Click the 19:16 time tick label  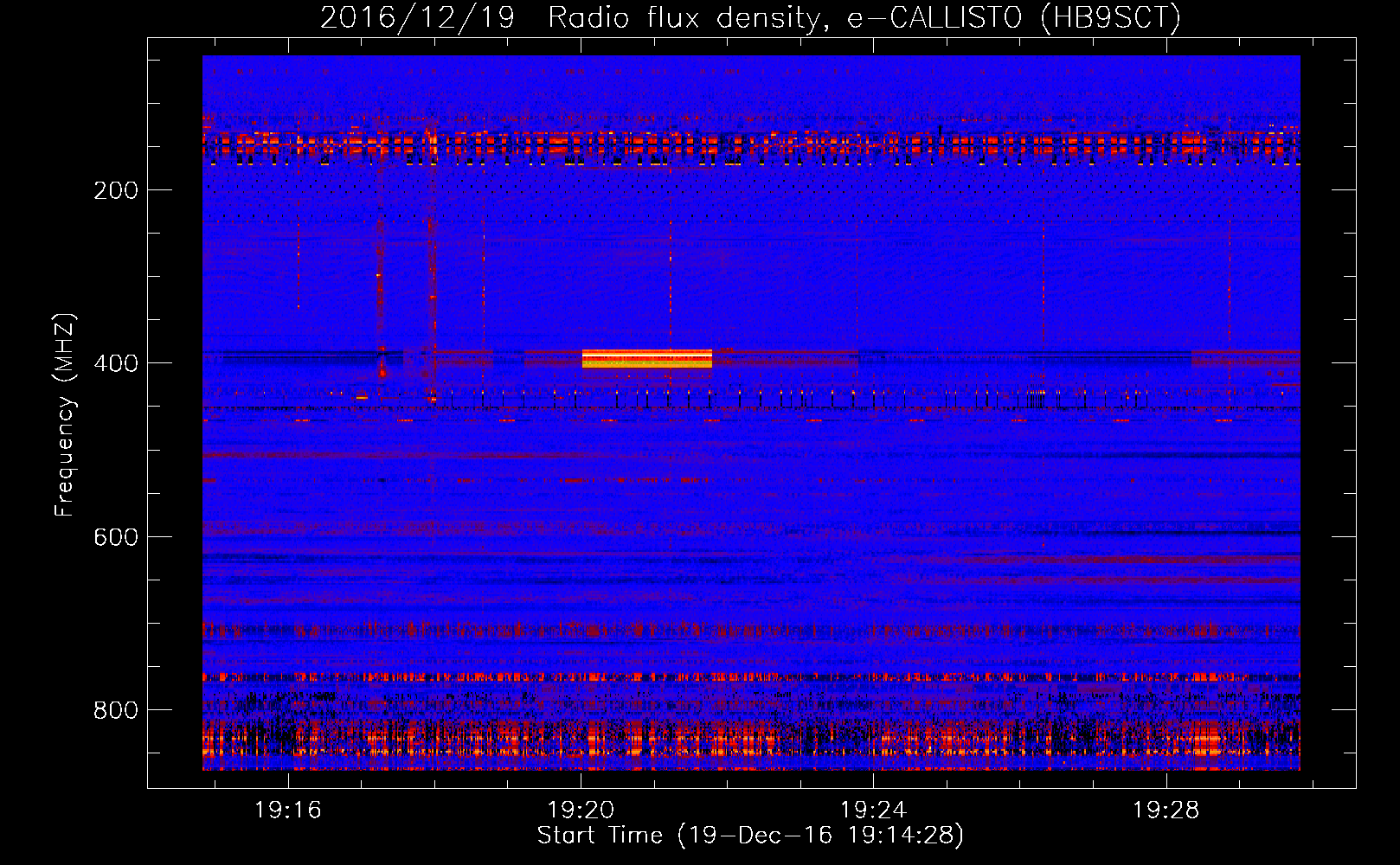288,811
